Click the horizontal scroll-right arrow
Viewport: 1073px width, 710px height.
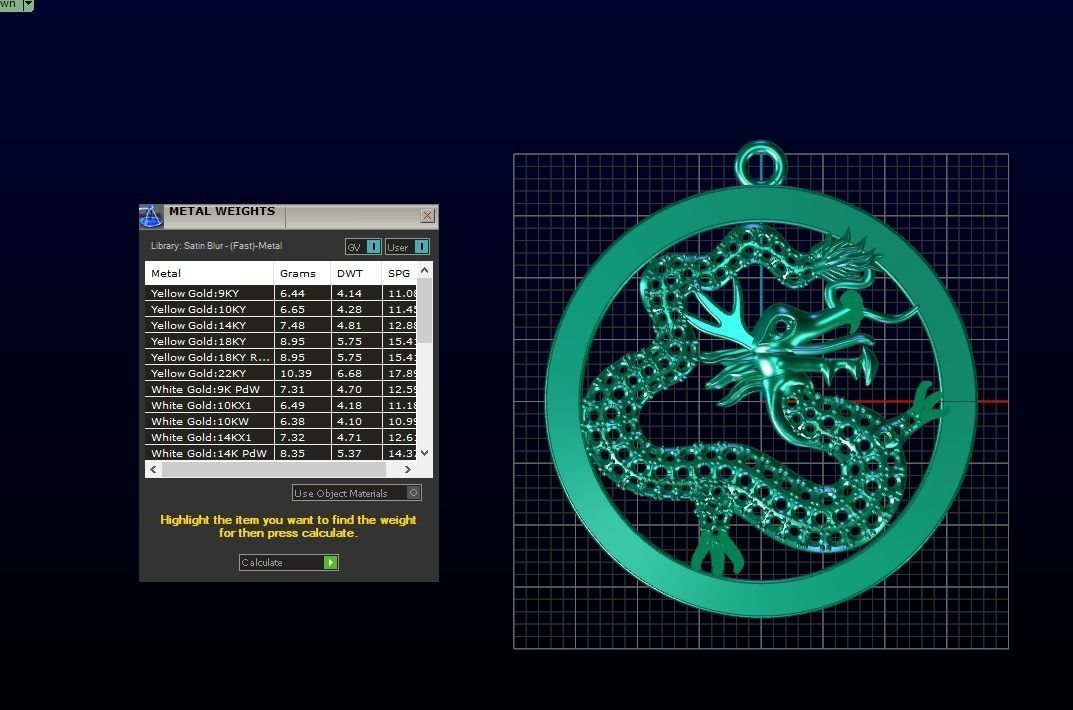(x=408, y=469)
